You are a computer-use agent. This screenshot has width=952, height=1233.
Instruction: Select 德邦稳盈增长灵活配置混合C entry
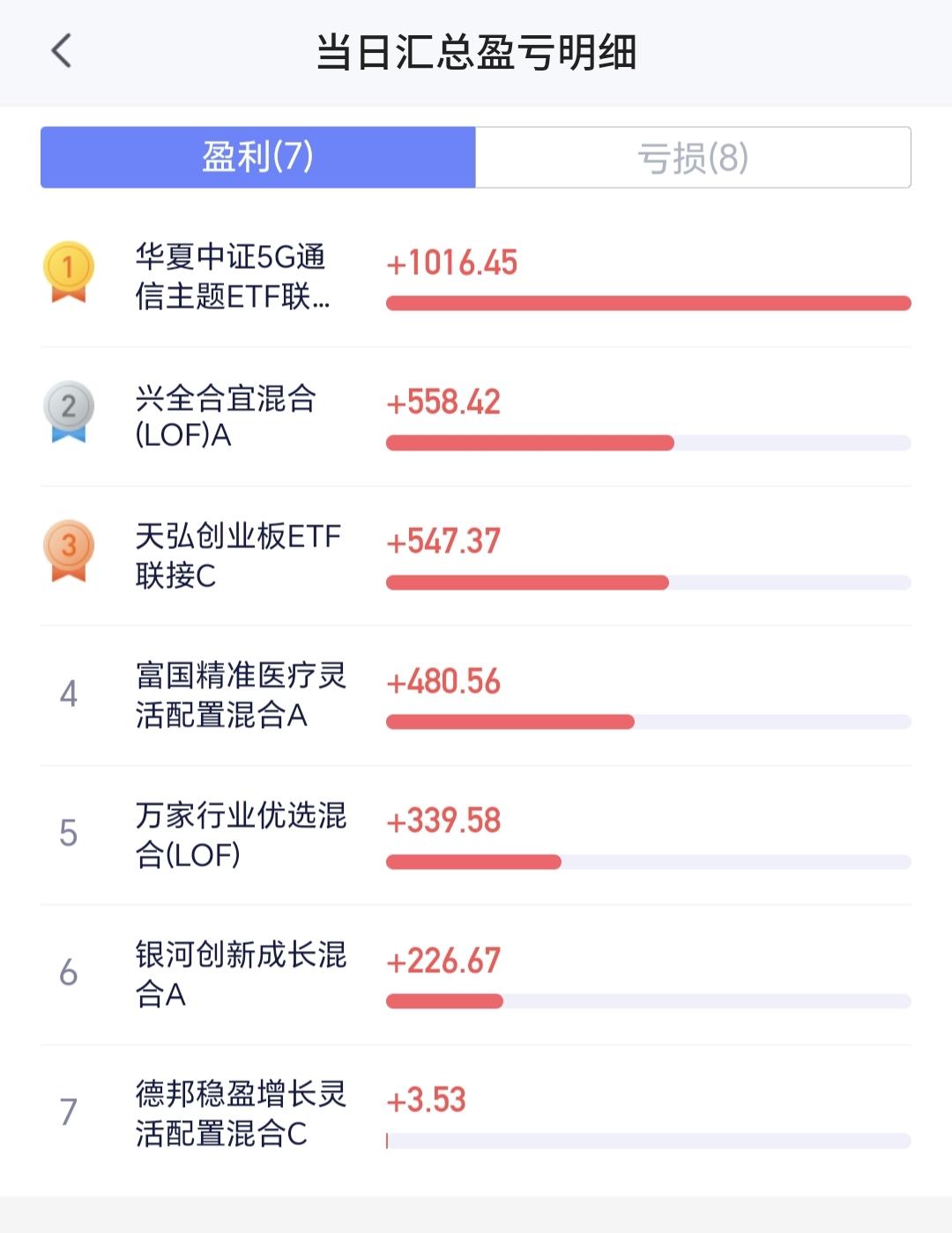pos(241,1112)
